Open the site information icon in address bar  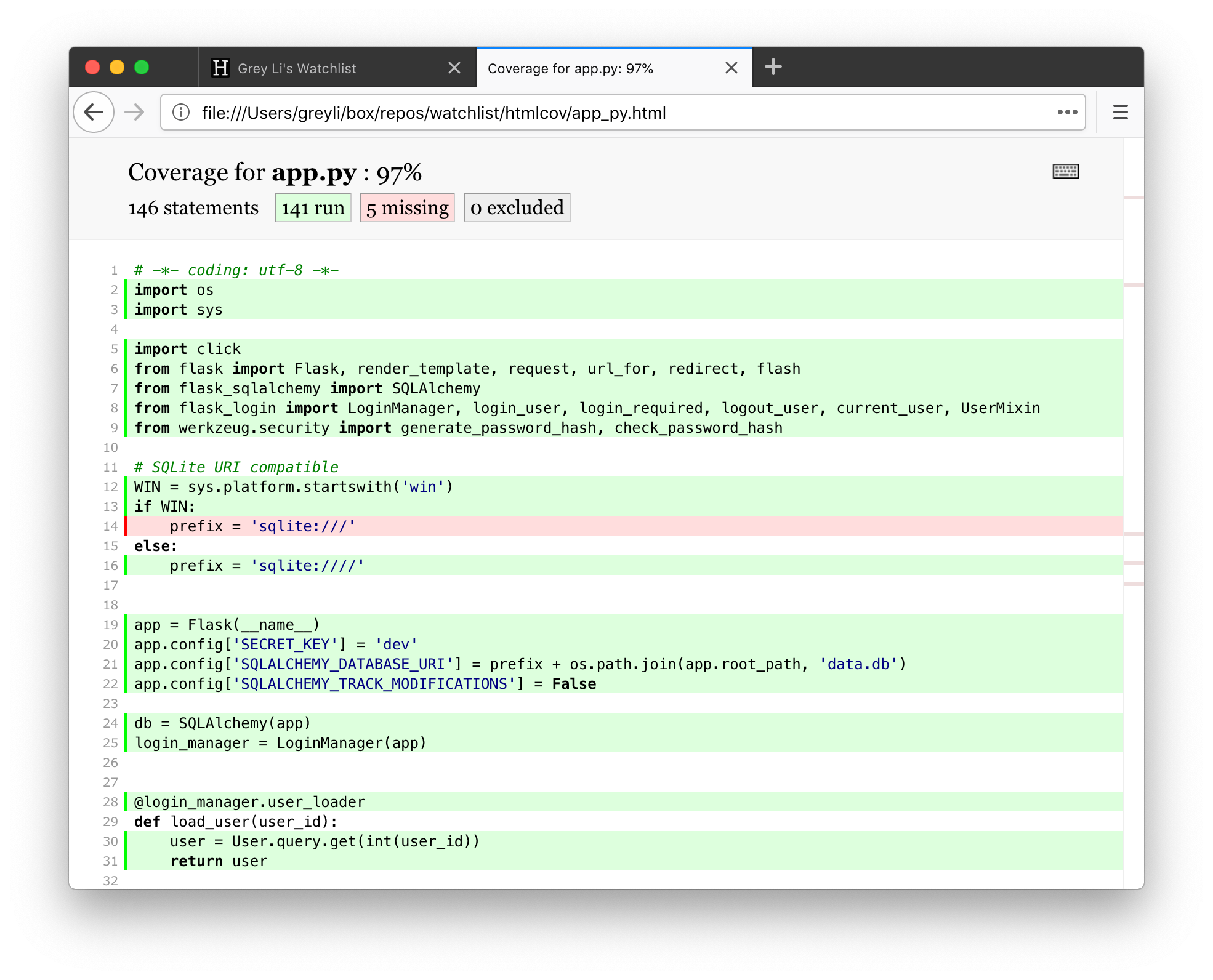click(x=181, y=113)
